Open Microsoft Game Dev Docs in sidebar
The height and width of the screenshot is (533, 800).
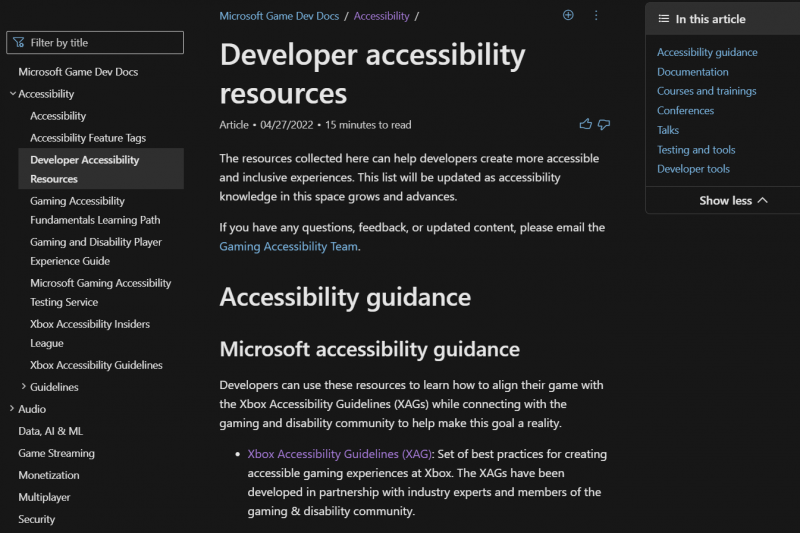tap(78, 72)
